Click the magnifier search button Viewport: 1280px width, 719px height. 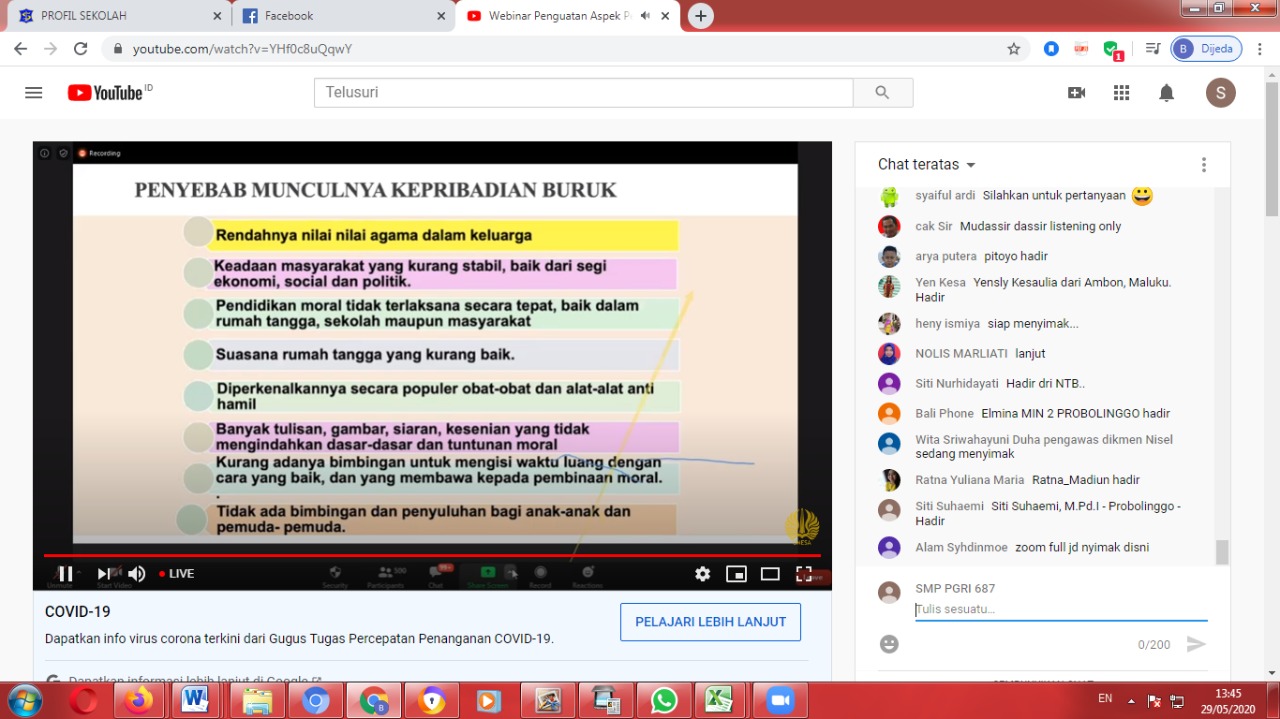point(882,92)
